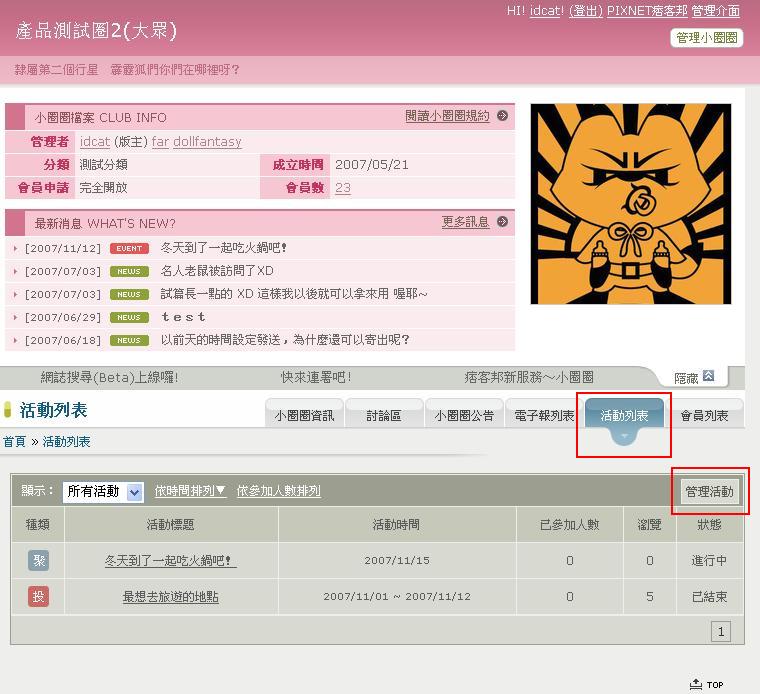Open the 閱讀小圈圈規約 link
760x694 pixels.
click(x=447, y=116)
